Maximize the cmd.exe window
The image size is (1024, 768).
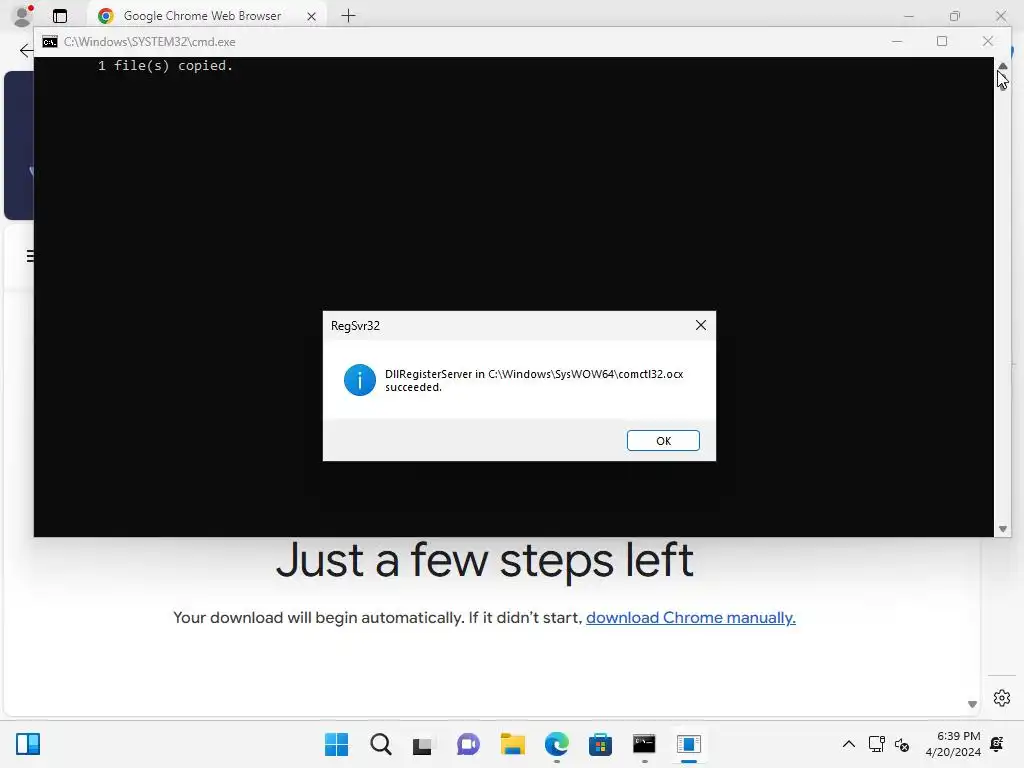942,41
